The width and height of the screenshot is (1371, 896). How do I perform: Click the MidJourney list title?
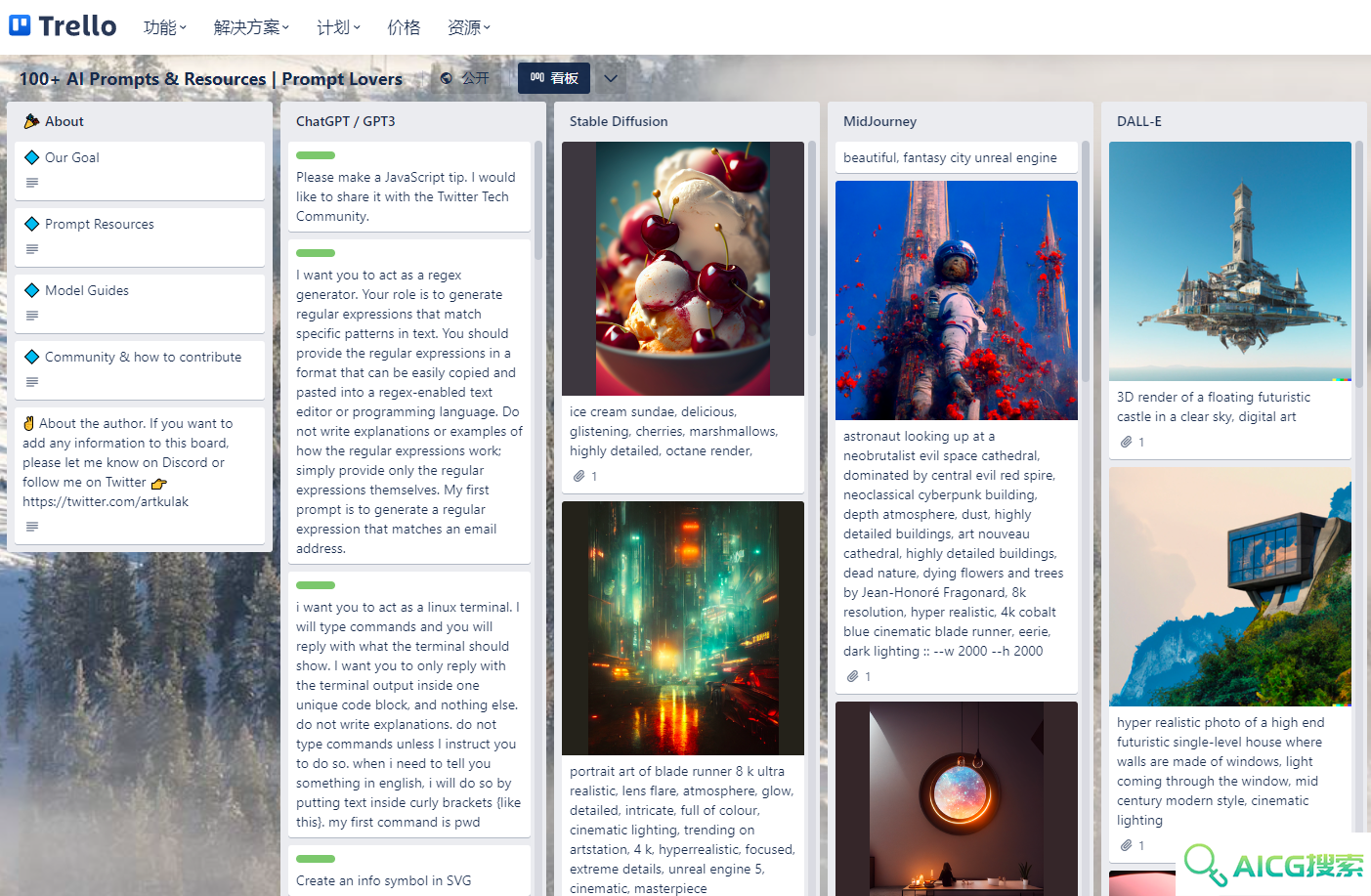tap(880, 121)
